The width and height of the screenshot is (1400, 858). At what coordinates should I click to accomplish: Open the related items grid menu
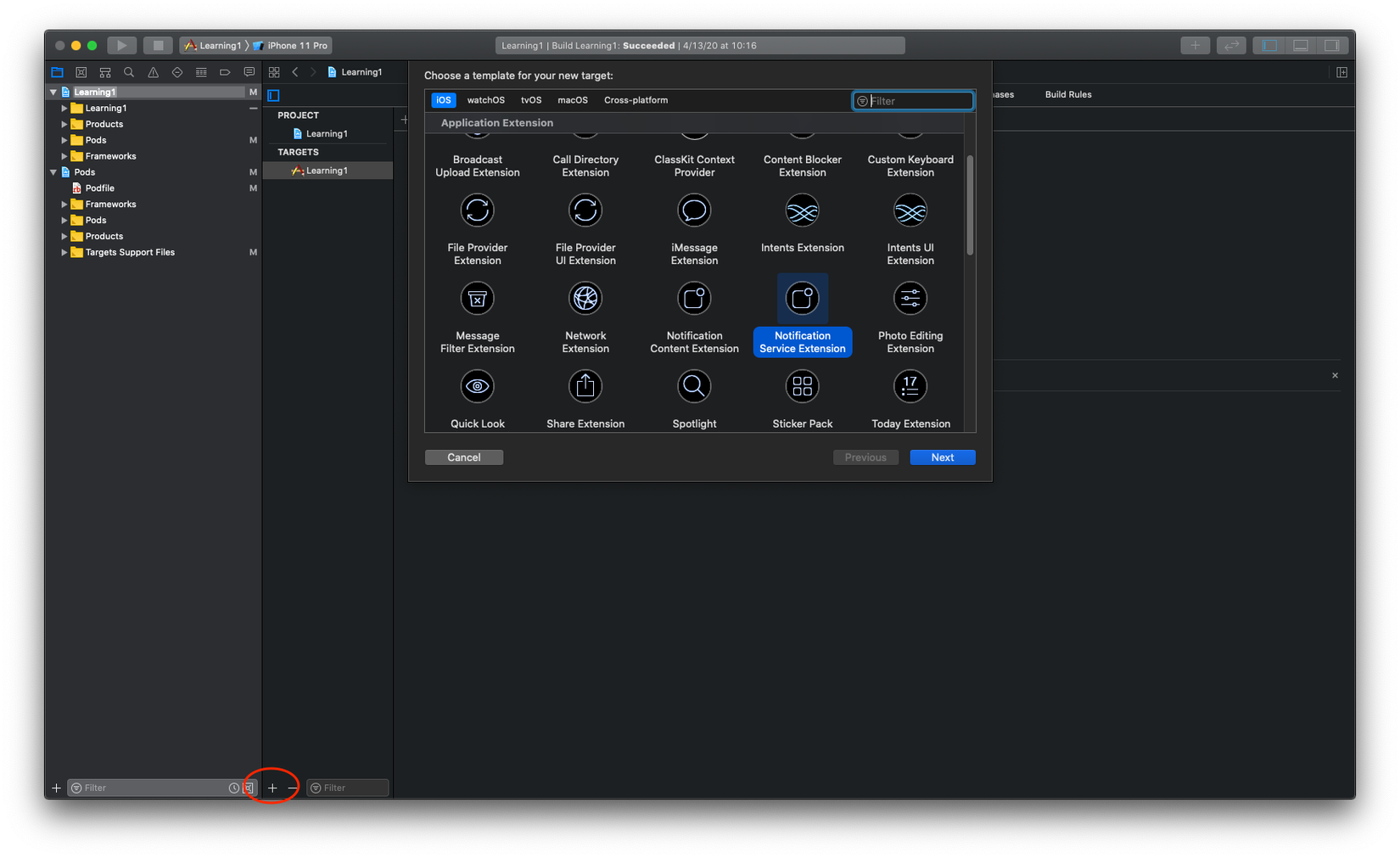(x=274, y=72)
